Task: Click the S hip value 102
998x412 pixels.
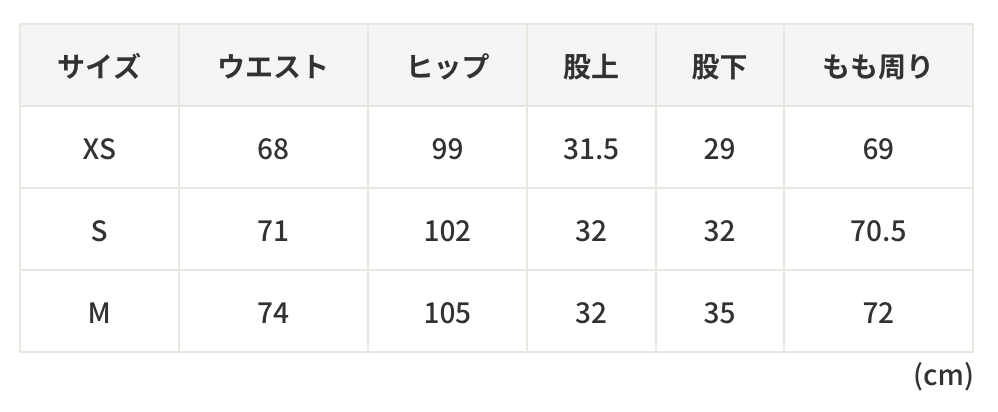Action: click(x=447, y=231)
